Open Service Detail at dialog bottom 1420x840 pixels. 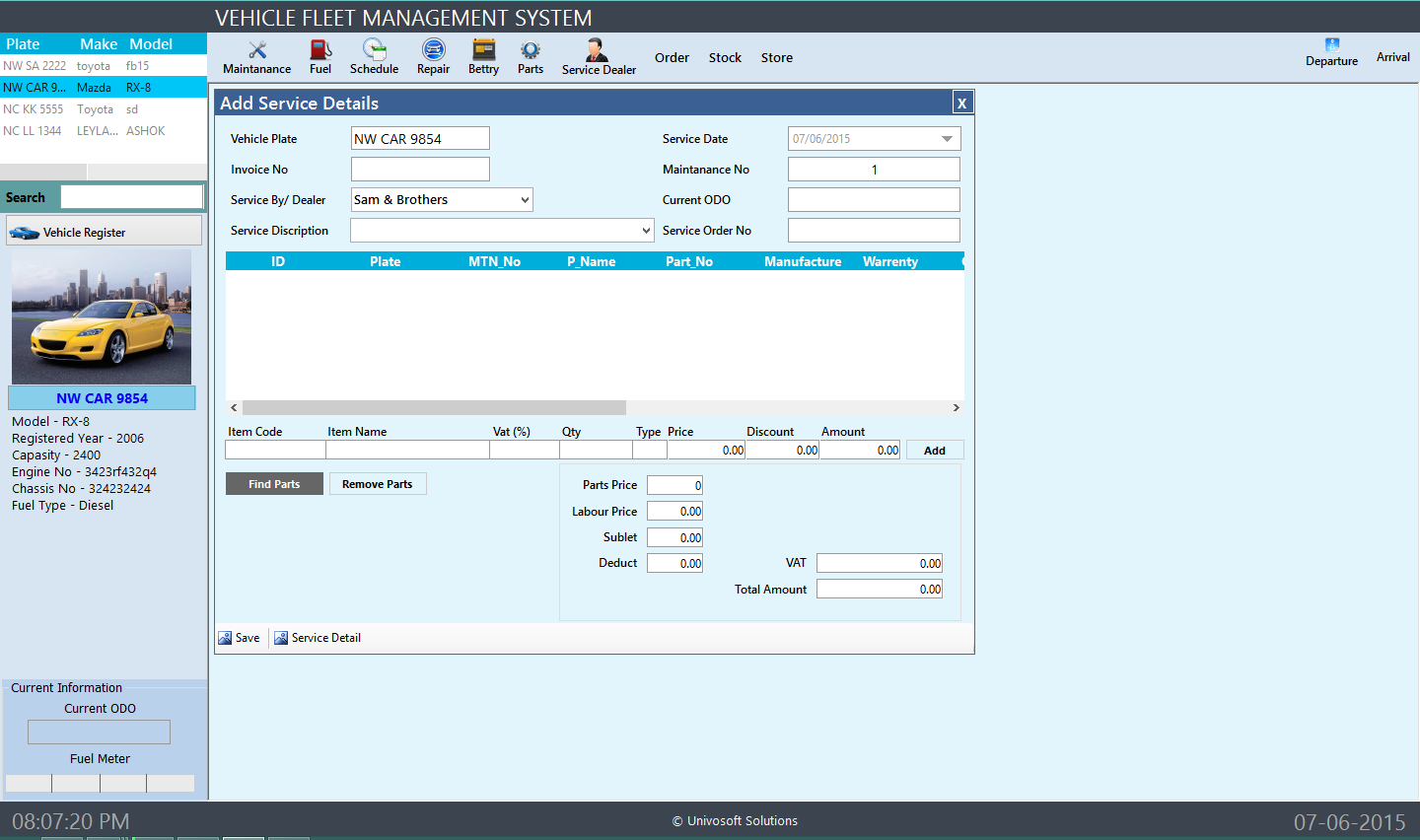[318, 638]
